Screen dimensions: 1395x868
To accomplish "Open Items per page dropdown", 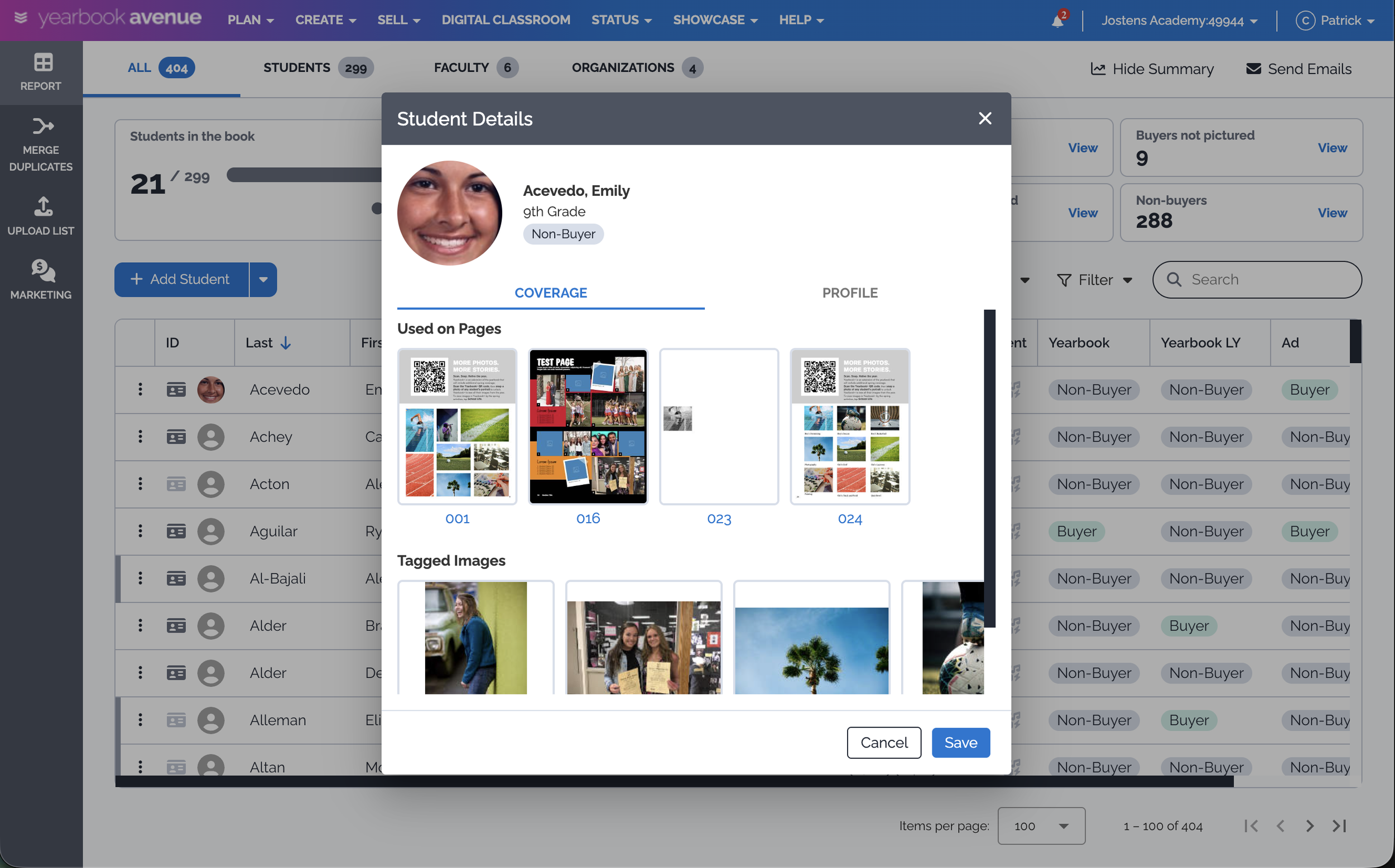I will pos(1041,826).
